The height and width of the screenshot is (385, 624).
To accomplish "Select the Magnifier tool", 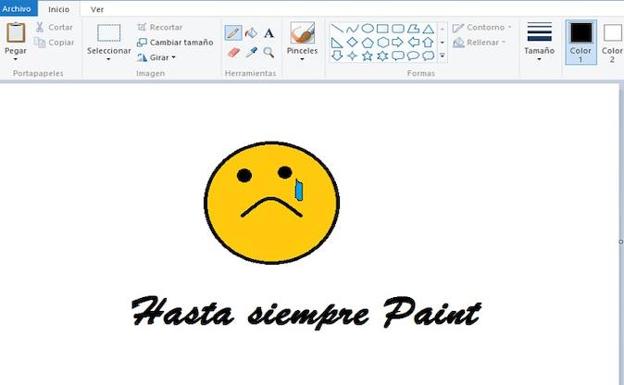I will (269, 52).
